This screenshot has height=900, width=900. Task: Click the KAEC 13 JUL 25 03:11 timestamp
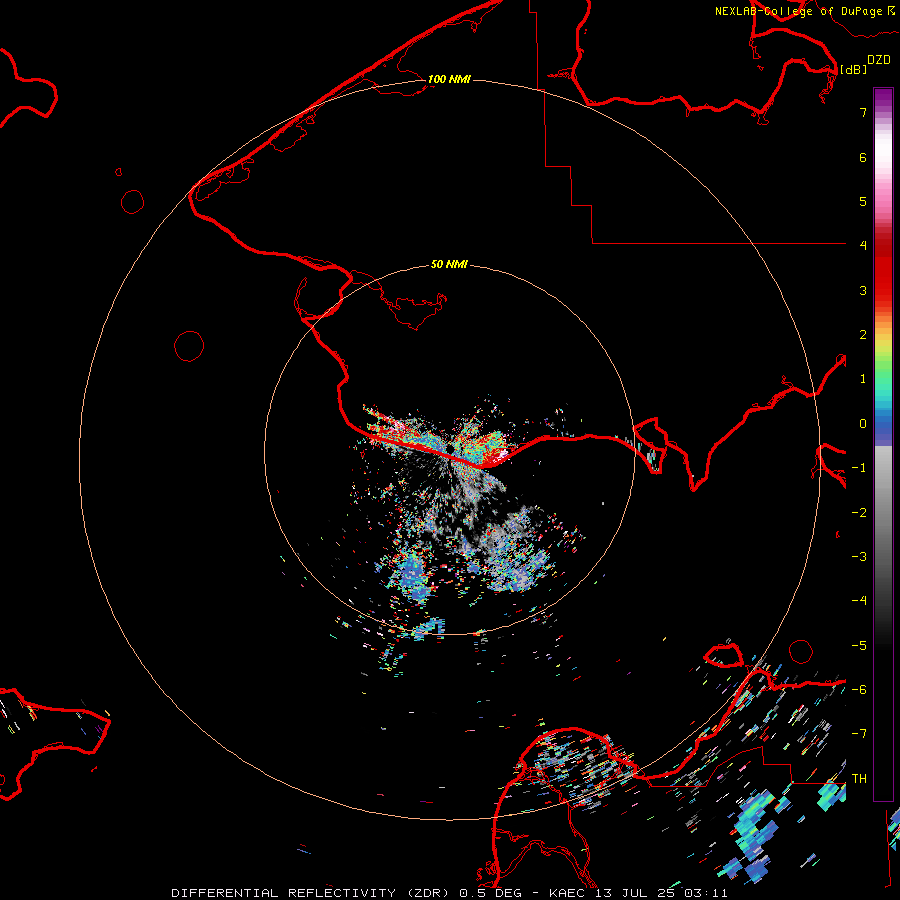[638, 893]
